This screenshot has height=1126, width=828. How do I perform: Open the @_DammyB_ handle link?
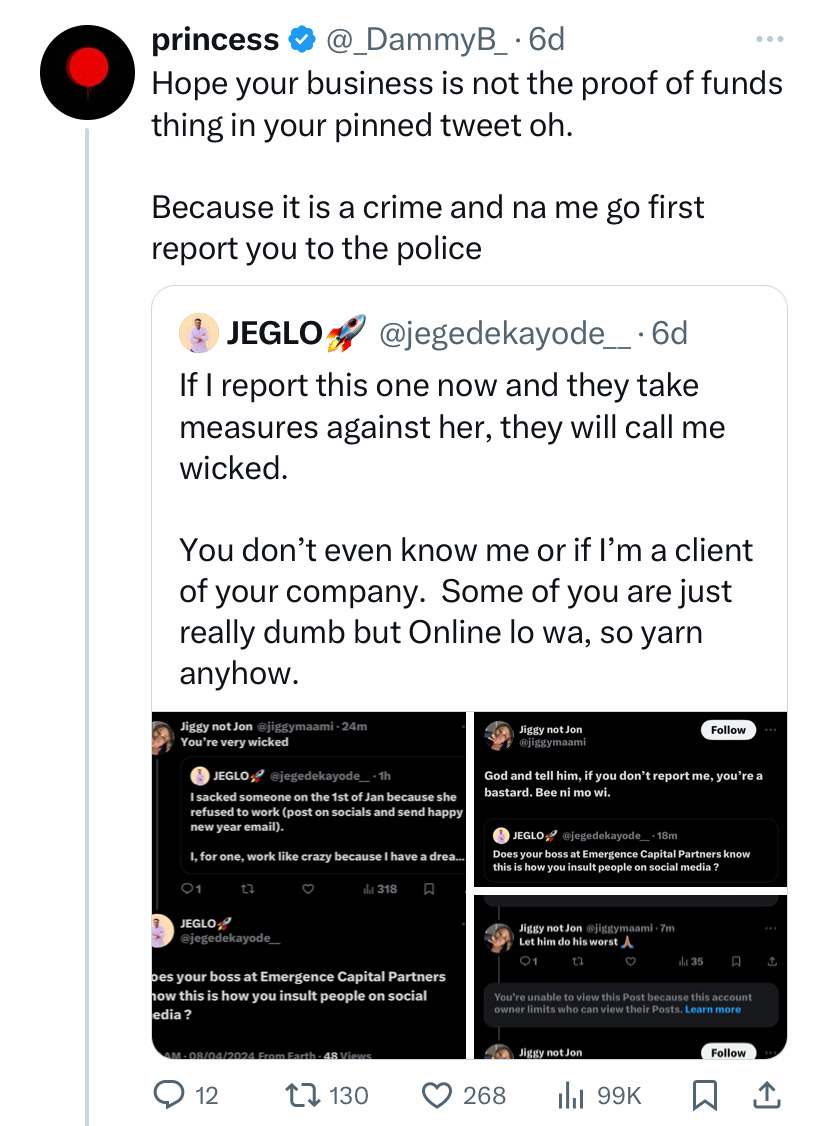[x=416, y=39]
